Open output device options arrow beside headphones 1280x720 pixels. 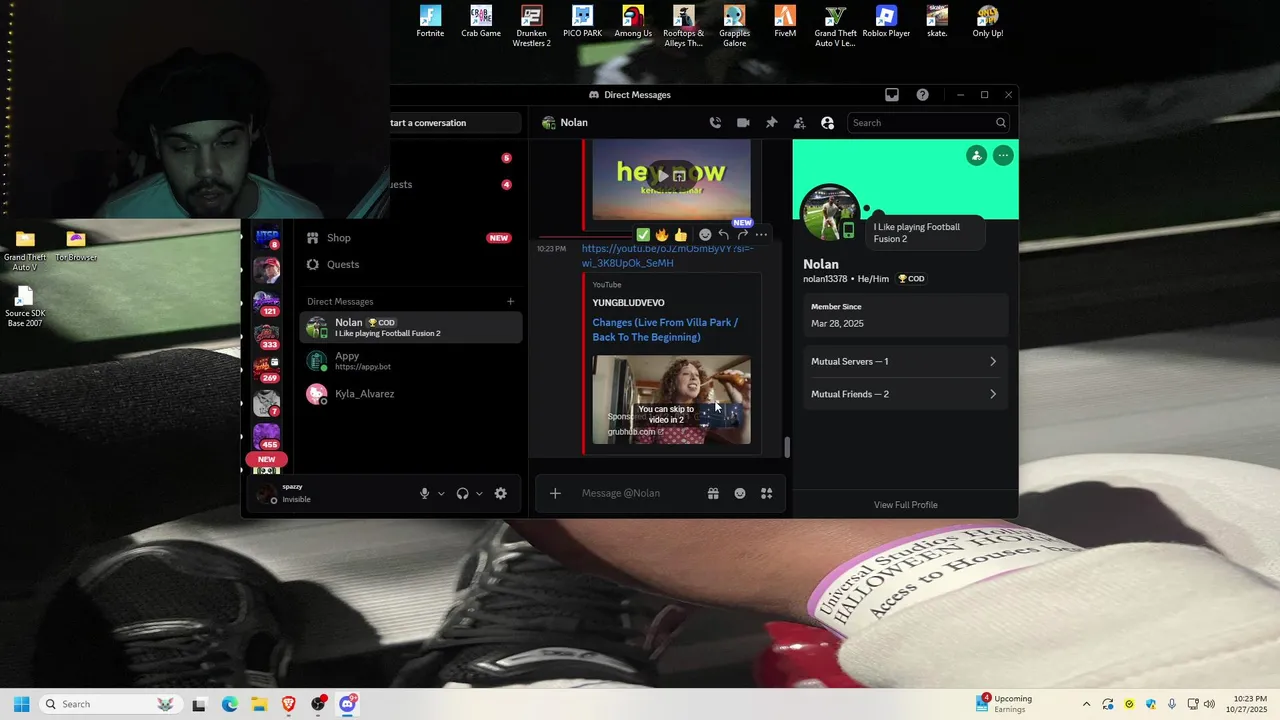pos(479,493)
